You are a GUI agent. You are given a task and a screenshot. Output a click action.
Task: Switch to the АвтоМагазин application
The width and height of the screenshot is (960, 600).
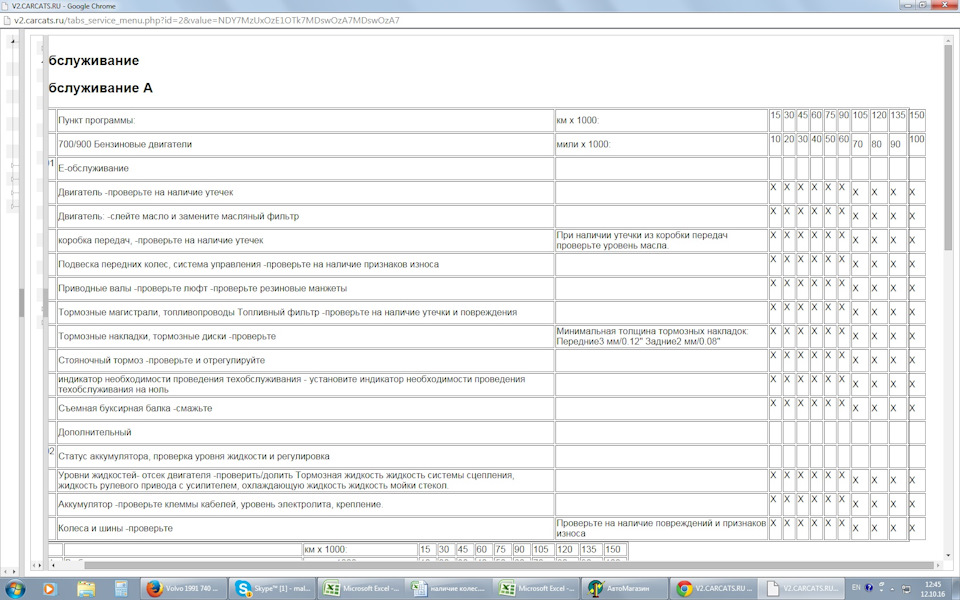621,589
